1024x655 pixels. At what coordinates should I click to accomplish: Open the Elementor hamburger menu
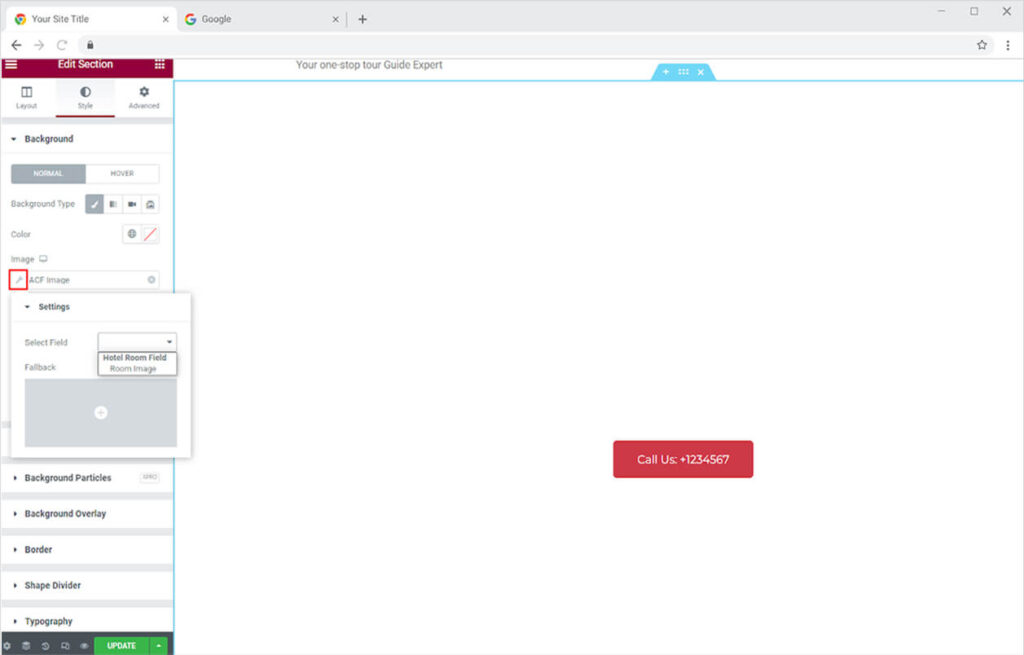(x=11, y=65)
